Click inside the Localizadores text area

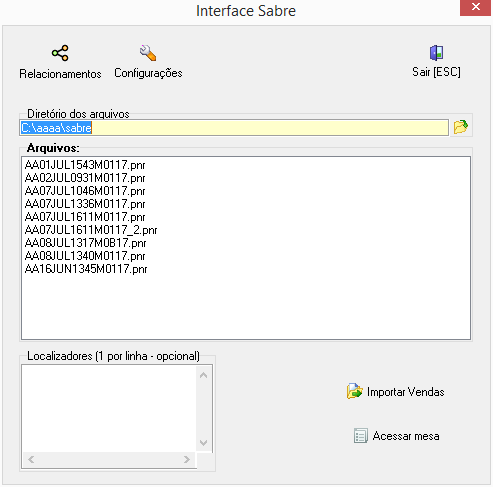coord(109,409)
